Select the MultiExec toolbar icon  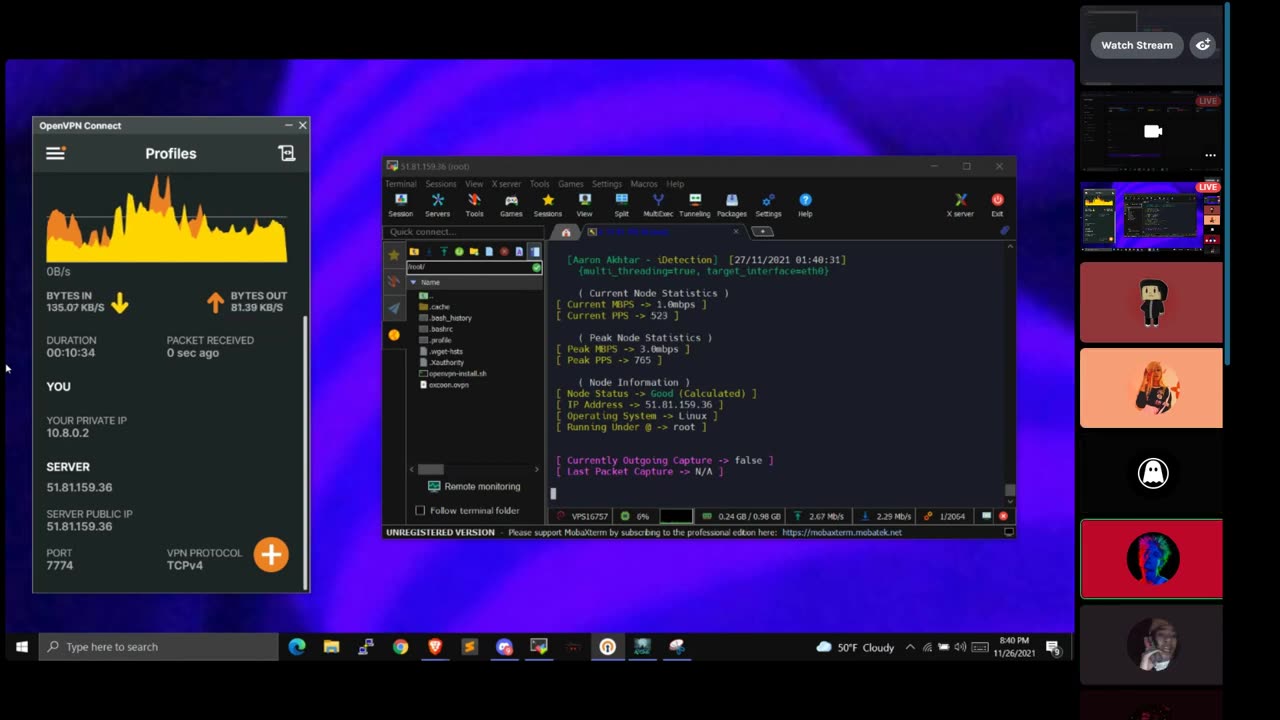pyautogui.click(x=658, y=205)
